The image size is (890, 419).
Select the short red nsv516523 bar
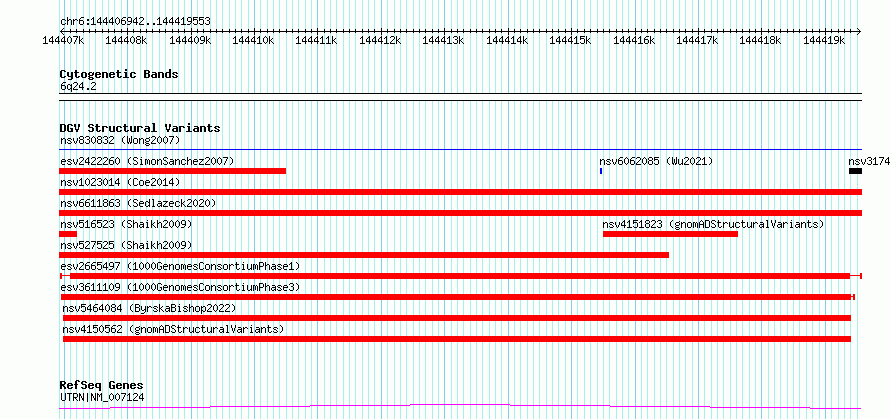click(68, 234)
